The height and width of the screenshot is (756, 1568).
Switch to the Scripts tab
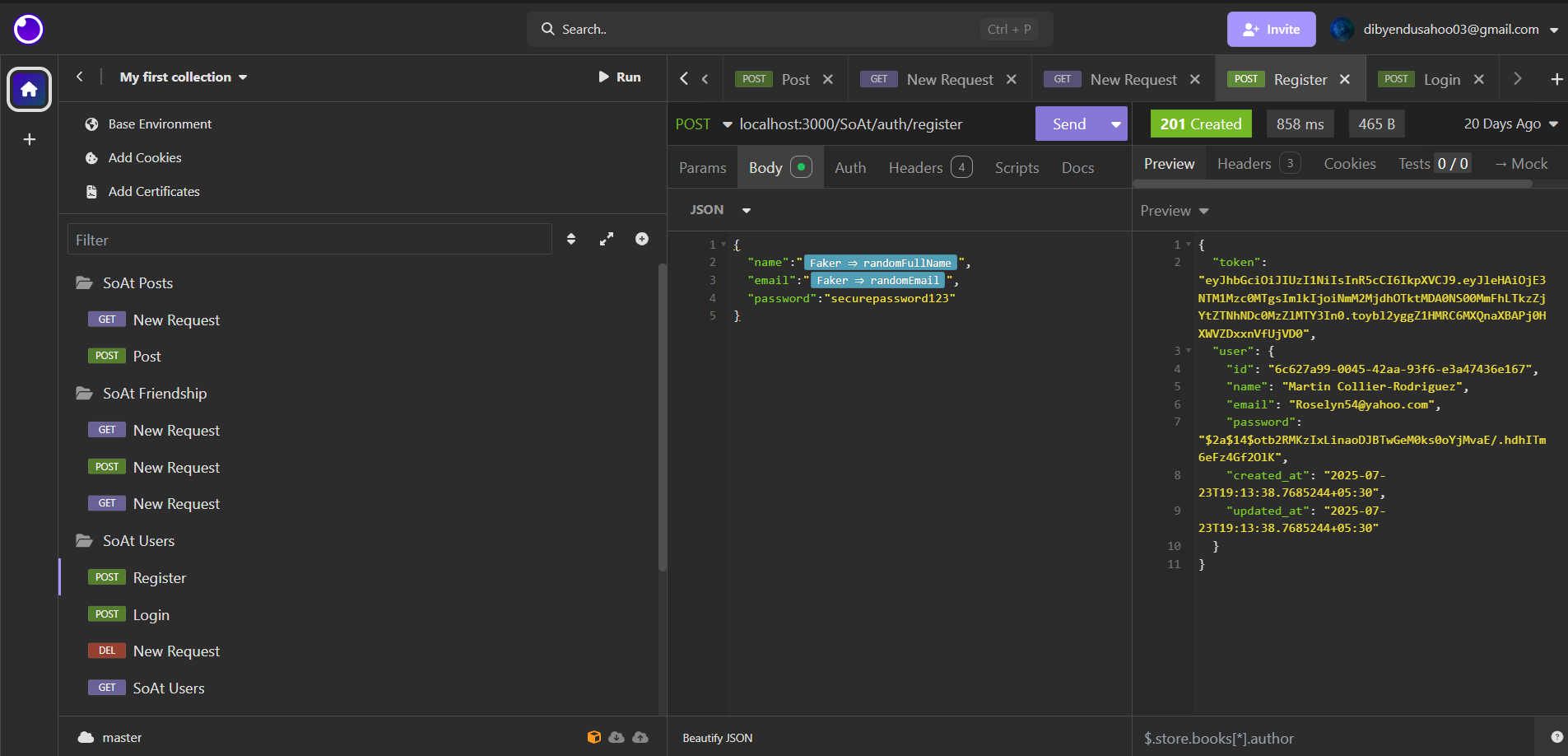click(1017, 168)
